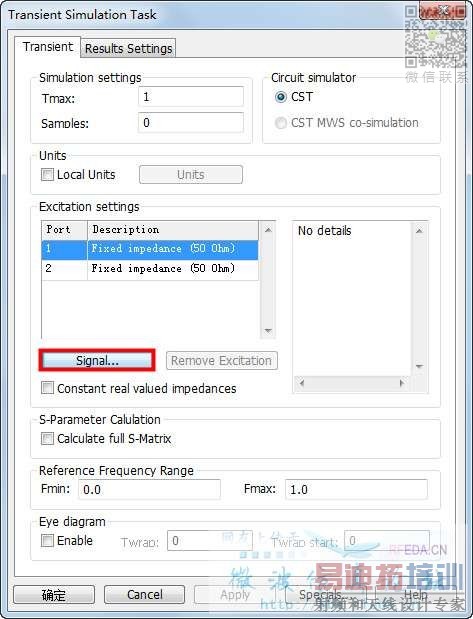Click the Samples input field
The image size is (473, 619).
click(x=191, y=122)
